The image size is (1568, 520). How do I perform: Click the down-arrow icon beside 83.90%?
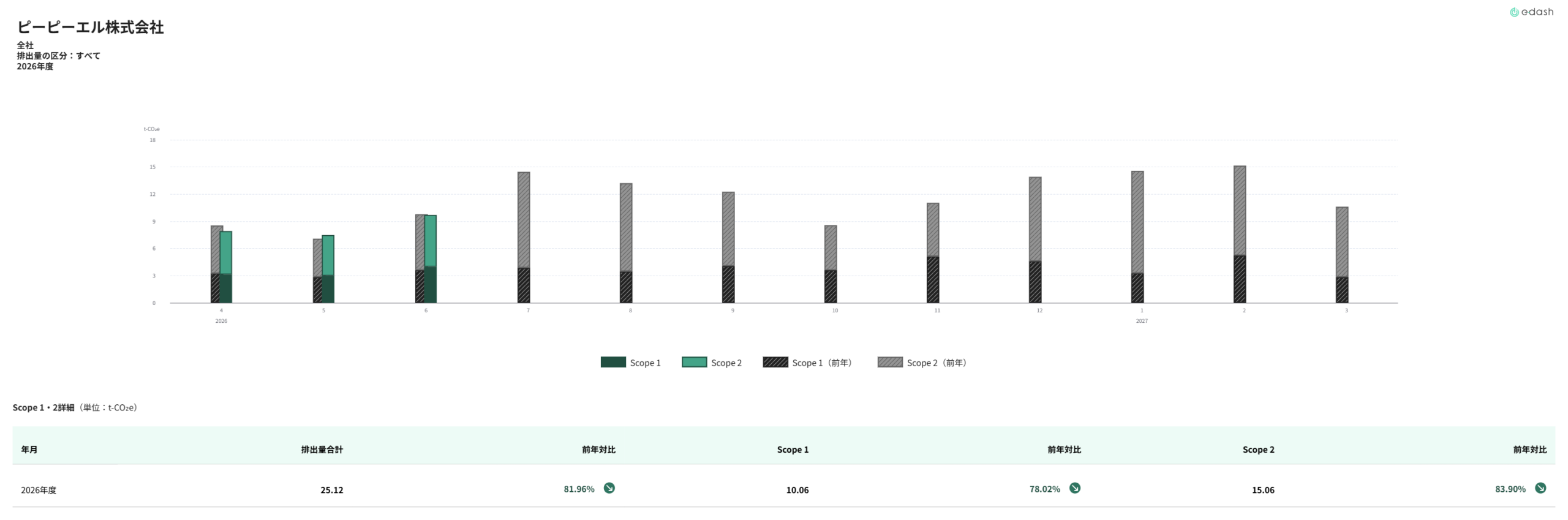coord(1540,488)
